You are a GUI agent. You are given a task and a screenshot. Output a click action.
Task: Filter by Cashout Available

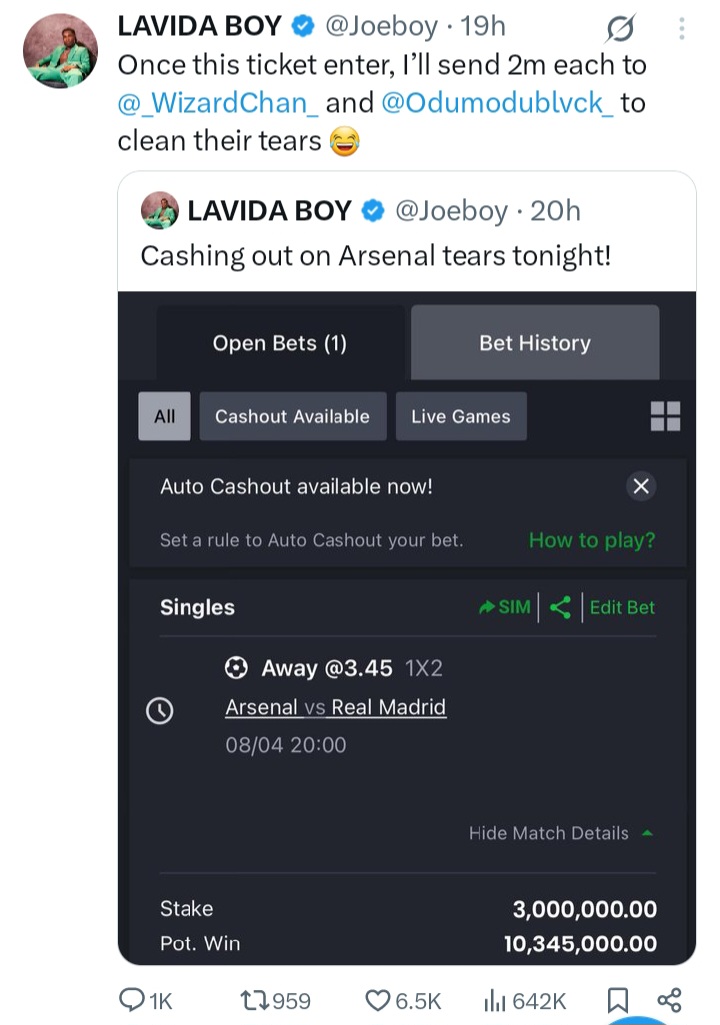click(x=292, y=416)
